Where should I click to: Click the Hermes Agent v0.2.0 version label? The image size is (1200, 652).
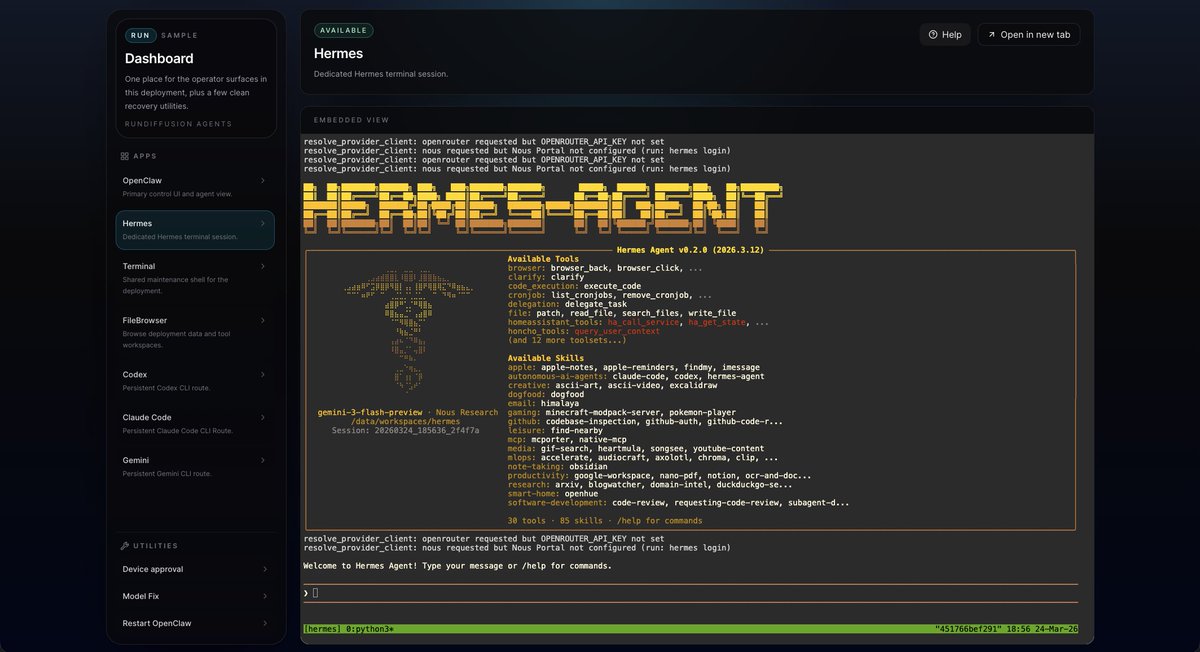click(691, 249)
